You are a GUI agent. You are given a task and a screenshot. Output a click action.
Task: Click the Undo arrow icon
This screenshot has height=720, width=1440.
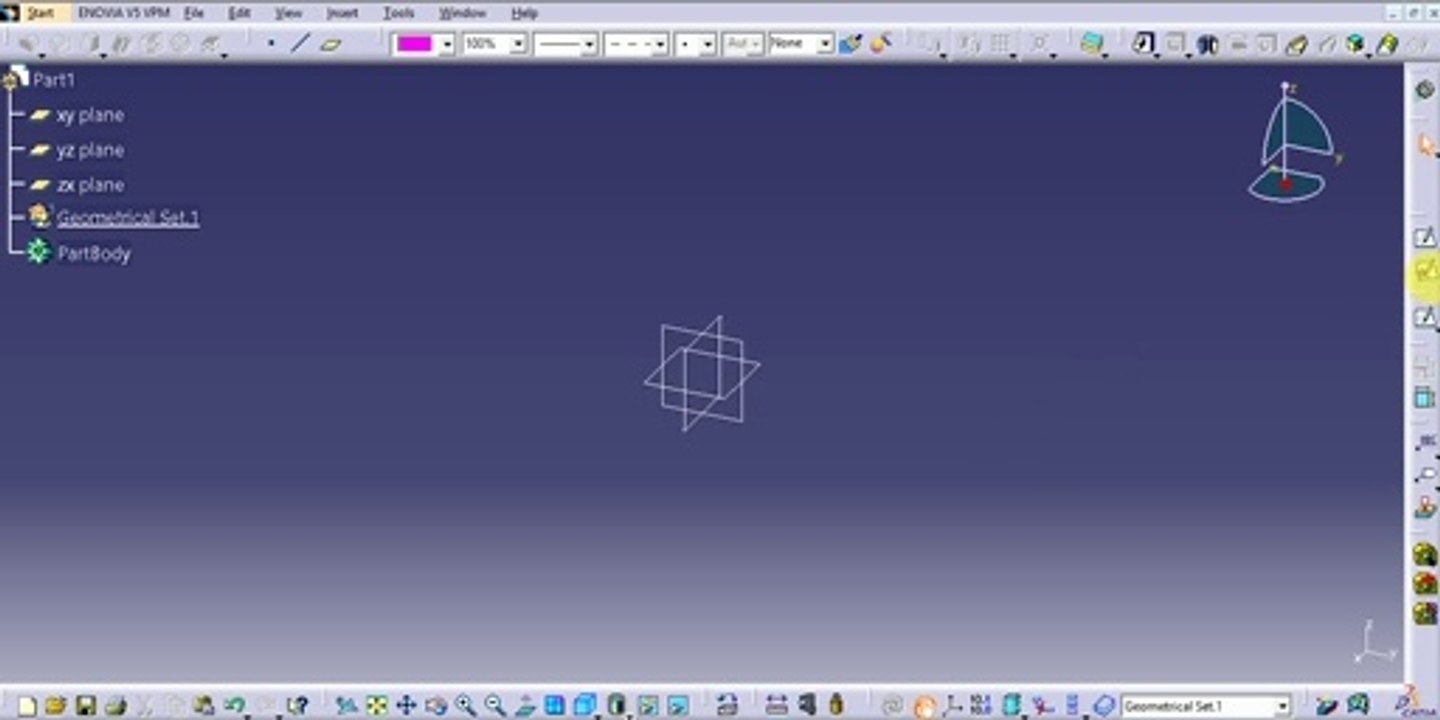coord(235,705)
